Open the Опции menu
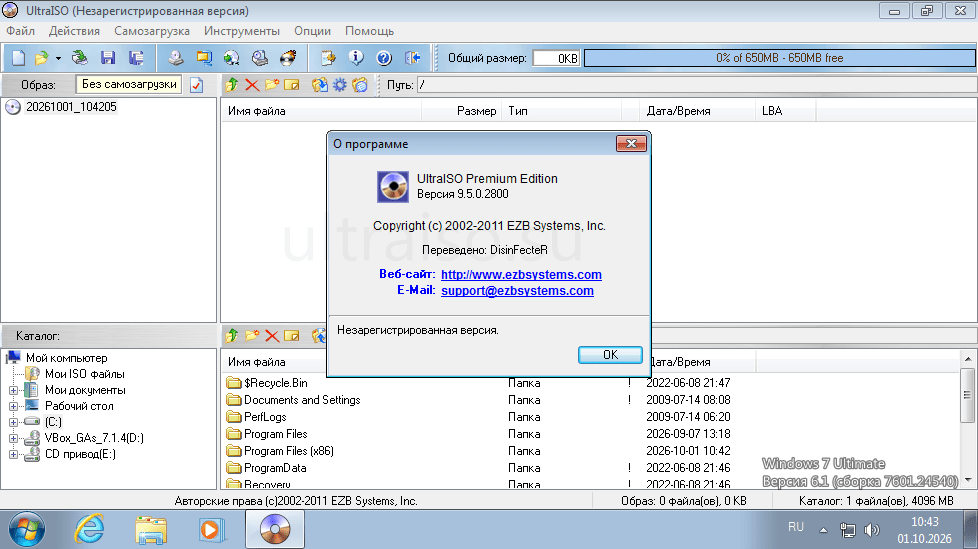978x549 pixels. [x=312, y=31]
